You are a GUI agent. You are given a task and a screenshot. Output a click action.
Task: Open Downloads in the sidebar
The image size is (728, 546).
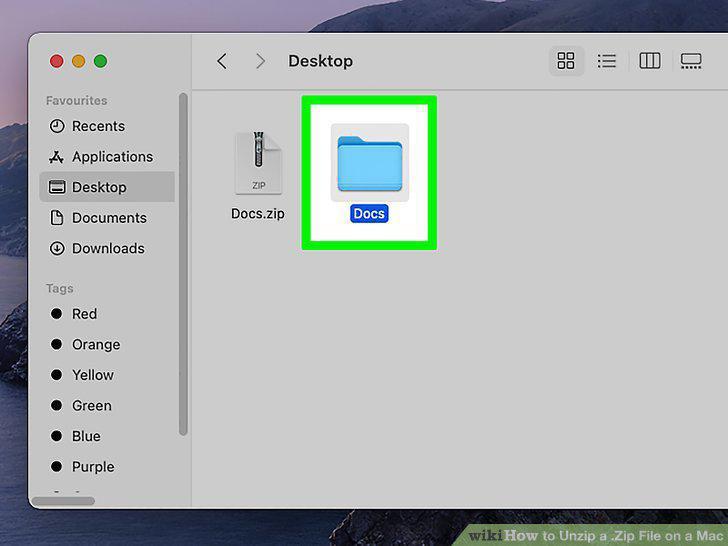pos(107,248)
